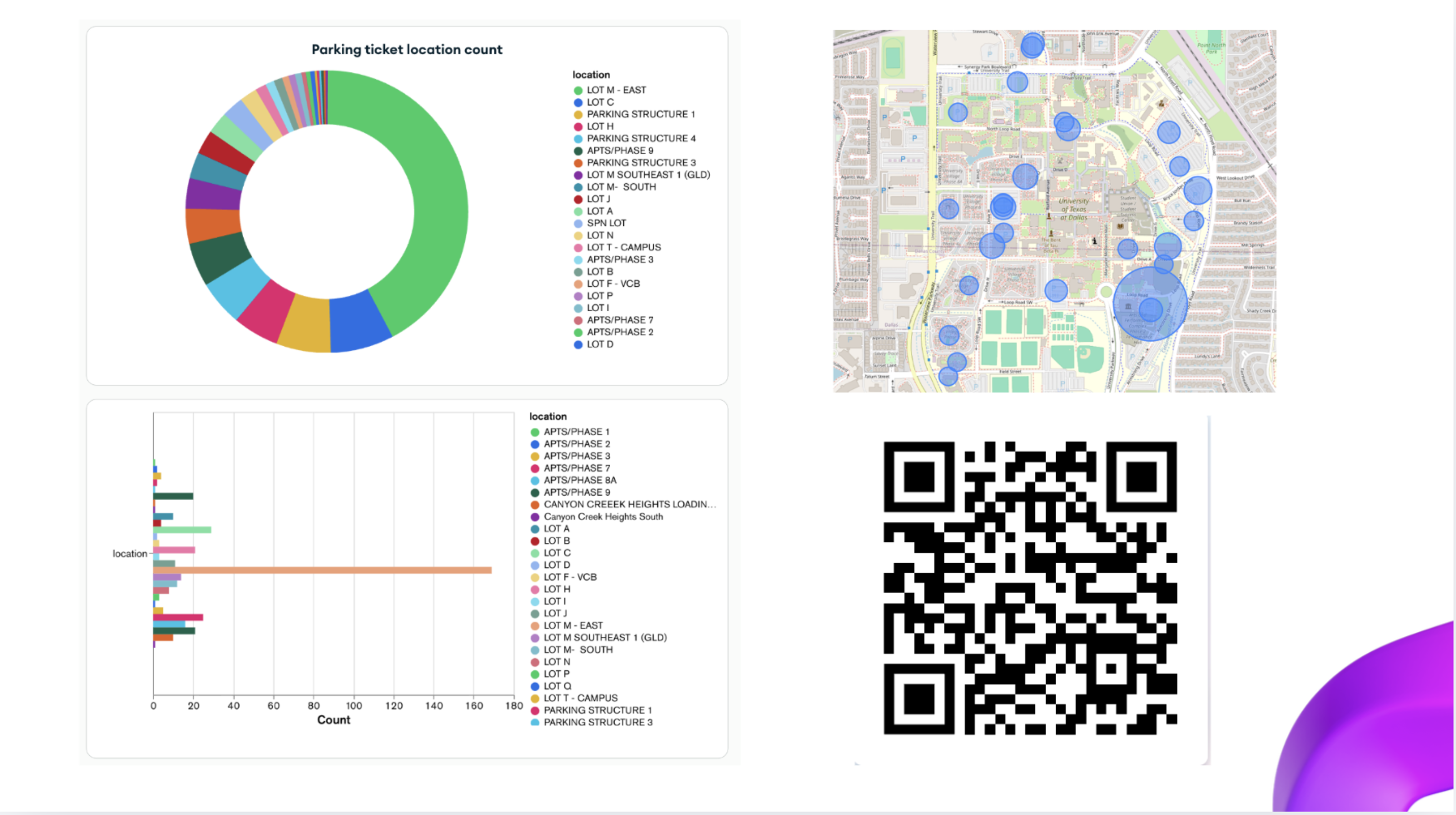
Task: Click the red LOT J swatch in bar legend
Action: 535,614
